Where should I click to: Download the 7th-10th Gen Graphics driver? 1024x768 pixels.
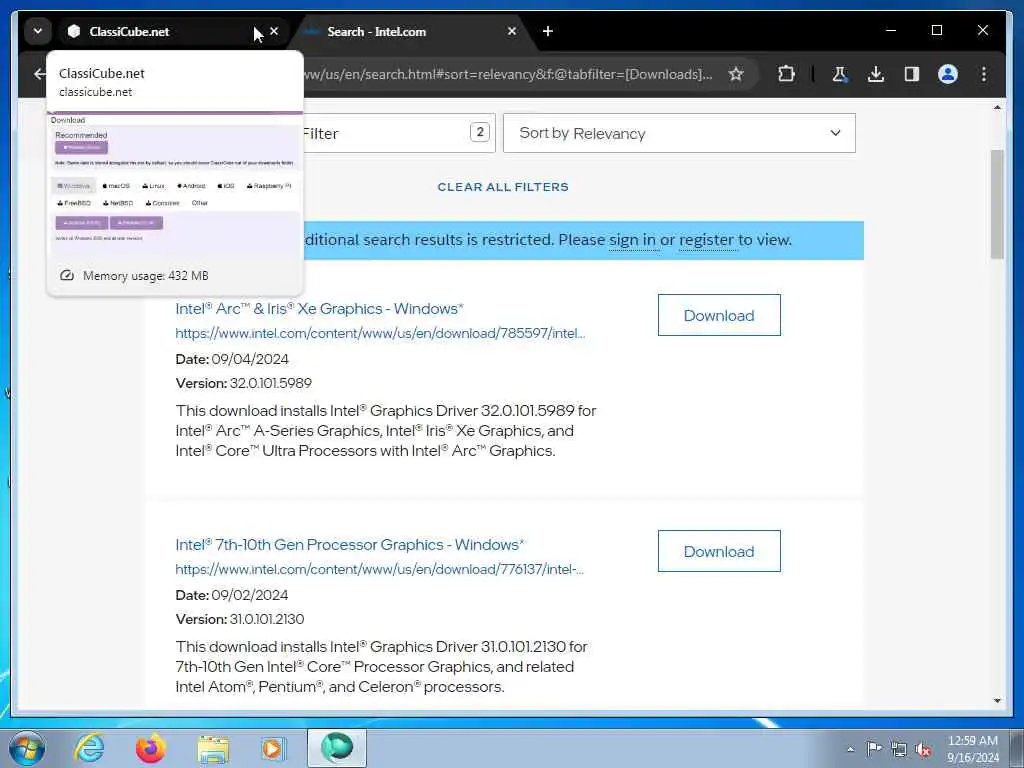pos(719,551)
